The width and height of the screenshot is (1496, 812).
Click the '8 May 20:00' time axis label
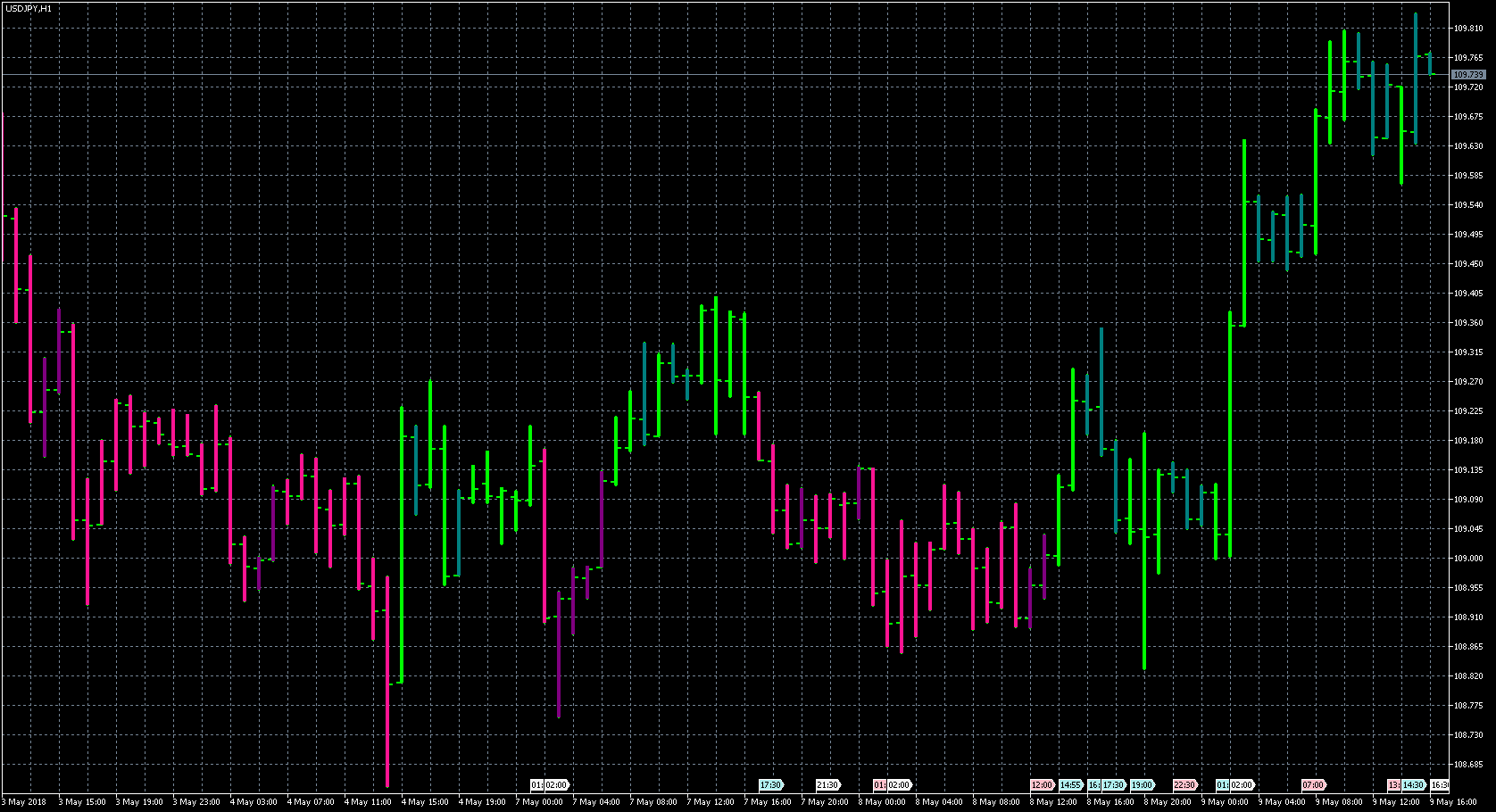coord(1168,802)
